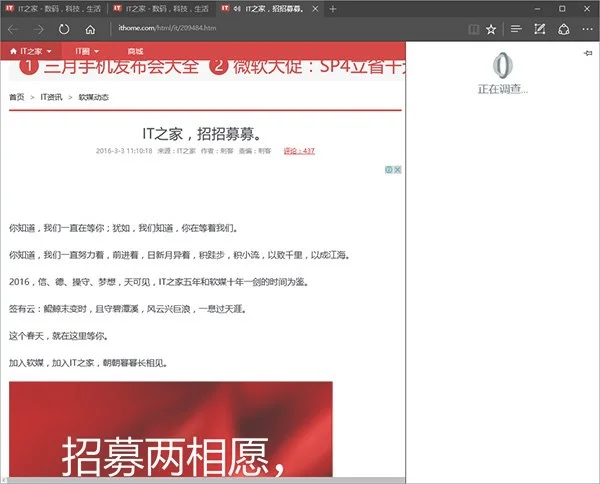Image resolution: width=600 pixels, height=484 pixels.
Task: Open the 三月手机发布会大全 banner link
Action: coord(109,67)
